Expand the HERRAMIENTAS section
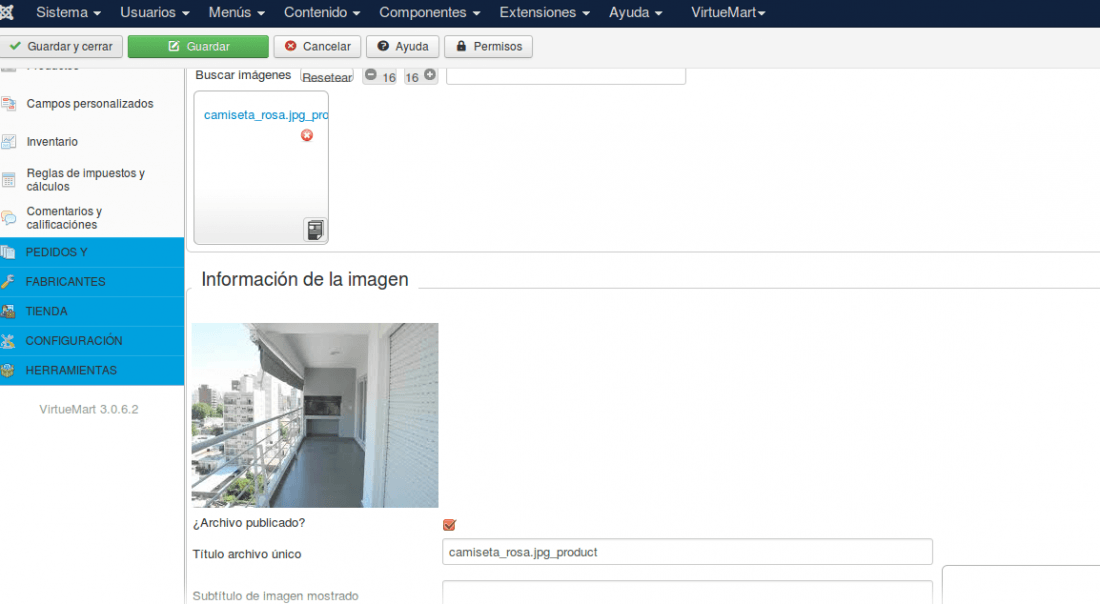This screenshot has width=1100, height=604. (x=92, y=370)
